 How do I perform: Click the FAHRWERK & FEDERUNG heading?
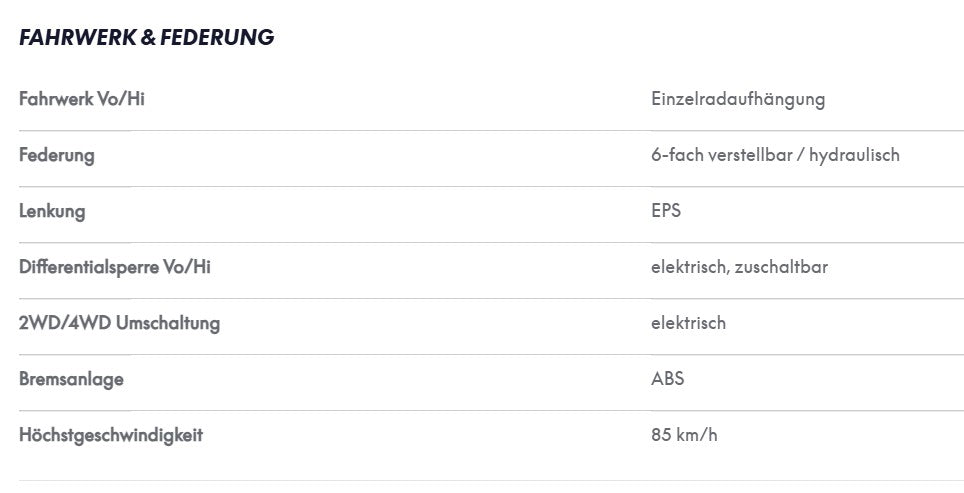[146, 37]
